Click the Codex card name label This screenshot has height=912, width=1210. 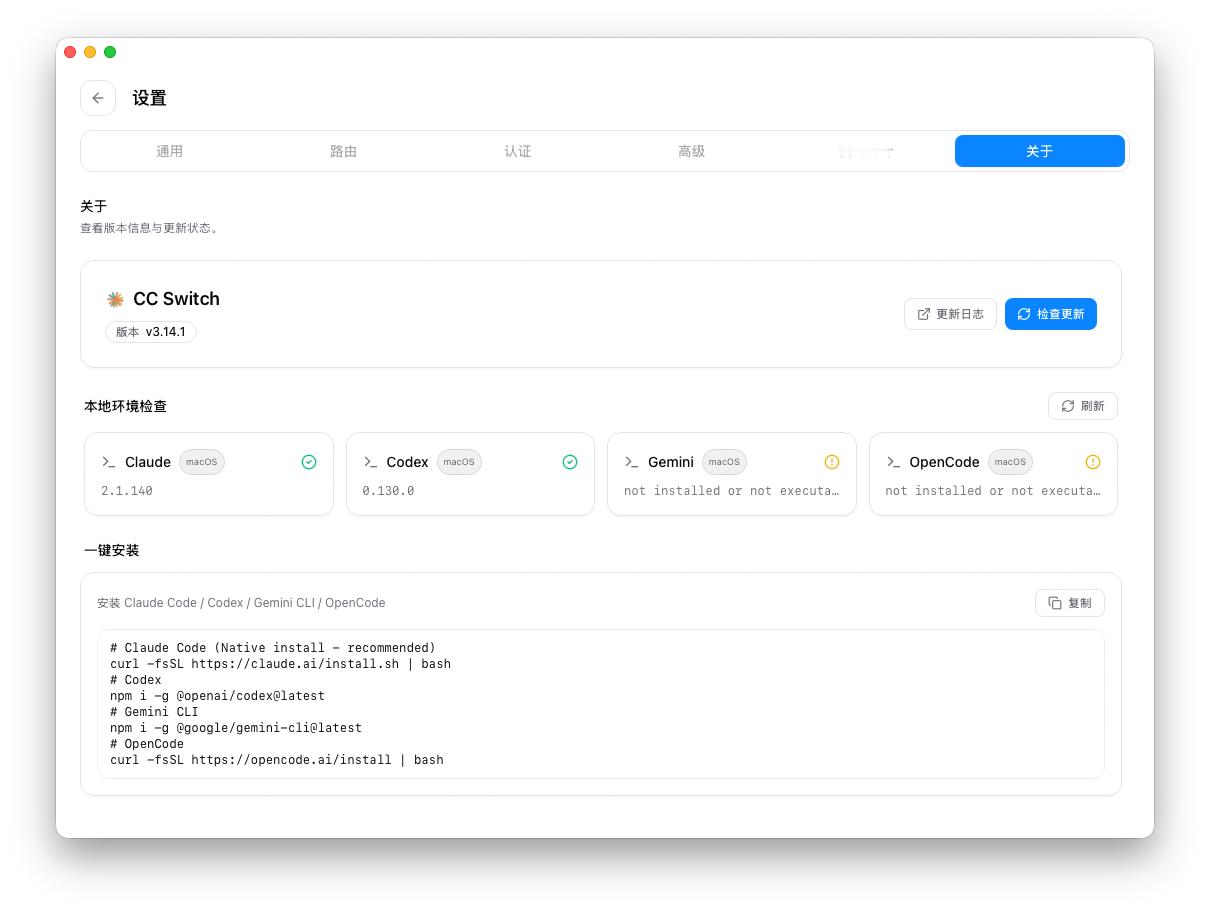407,462
